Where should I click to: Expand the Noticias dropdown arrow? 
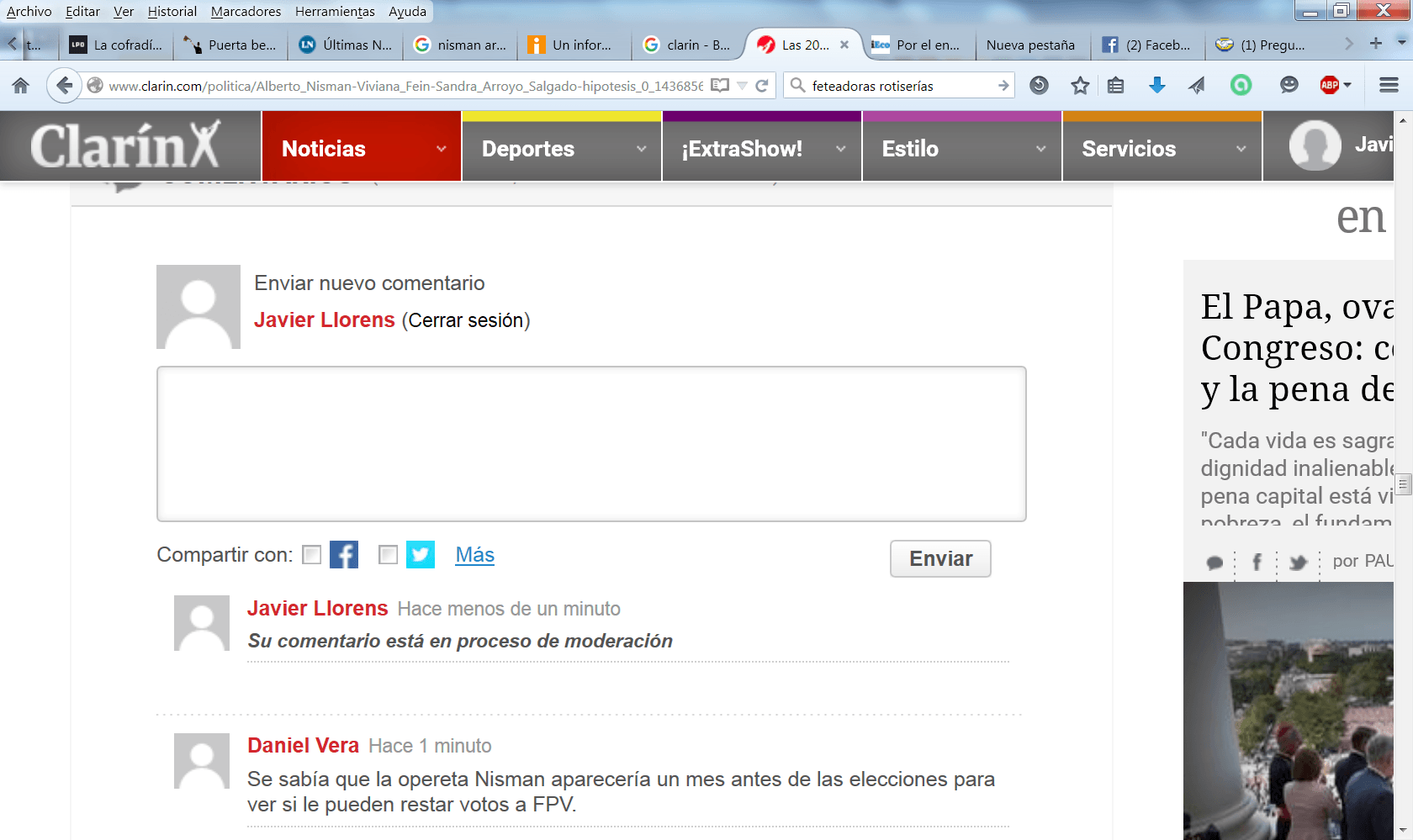click(x=441, y=149)
